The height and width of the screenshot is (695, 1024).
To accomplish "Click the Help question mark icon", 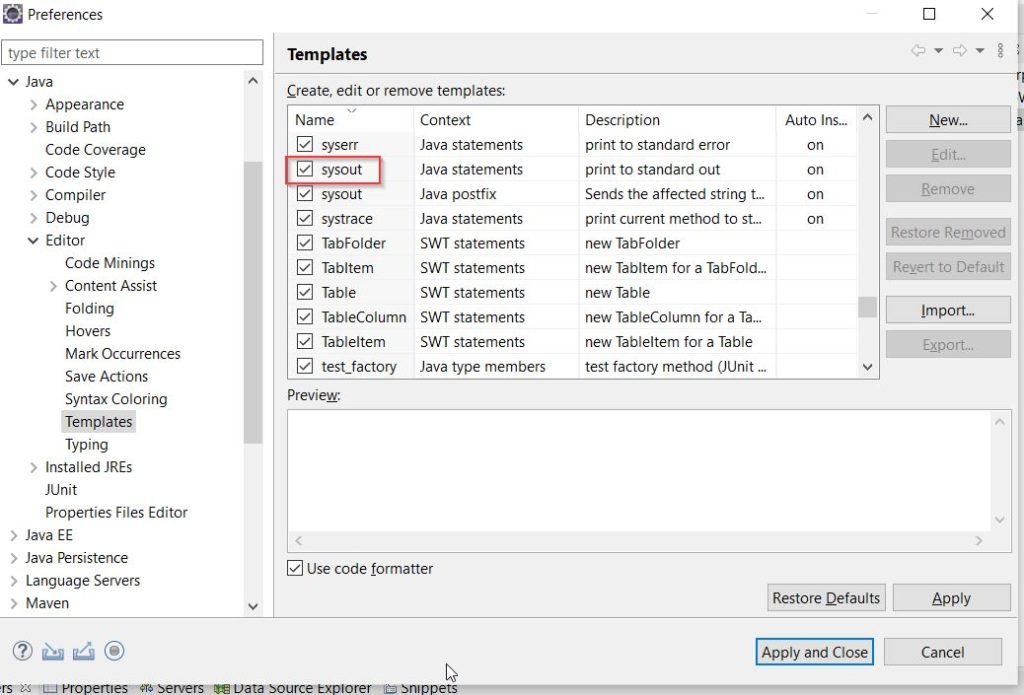I will coord(22,652).
